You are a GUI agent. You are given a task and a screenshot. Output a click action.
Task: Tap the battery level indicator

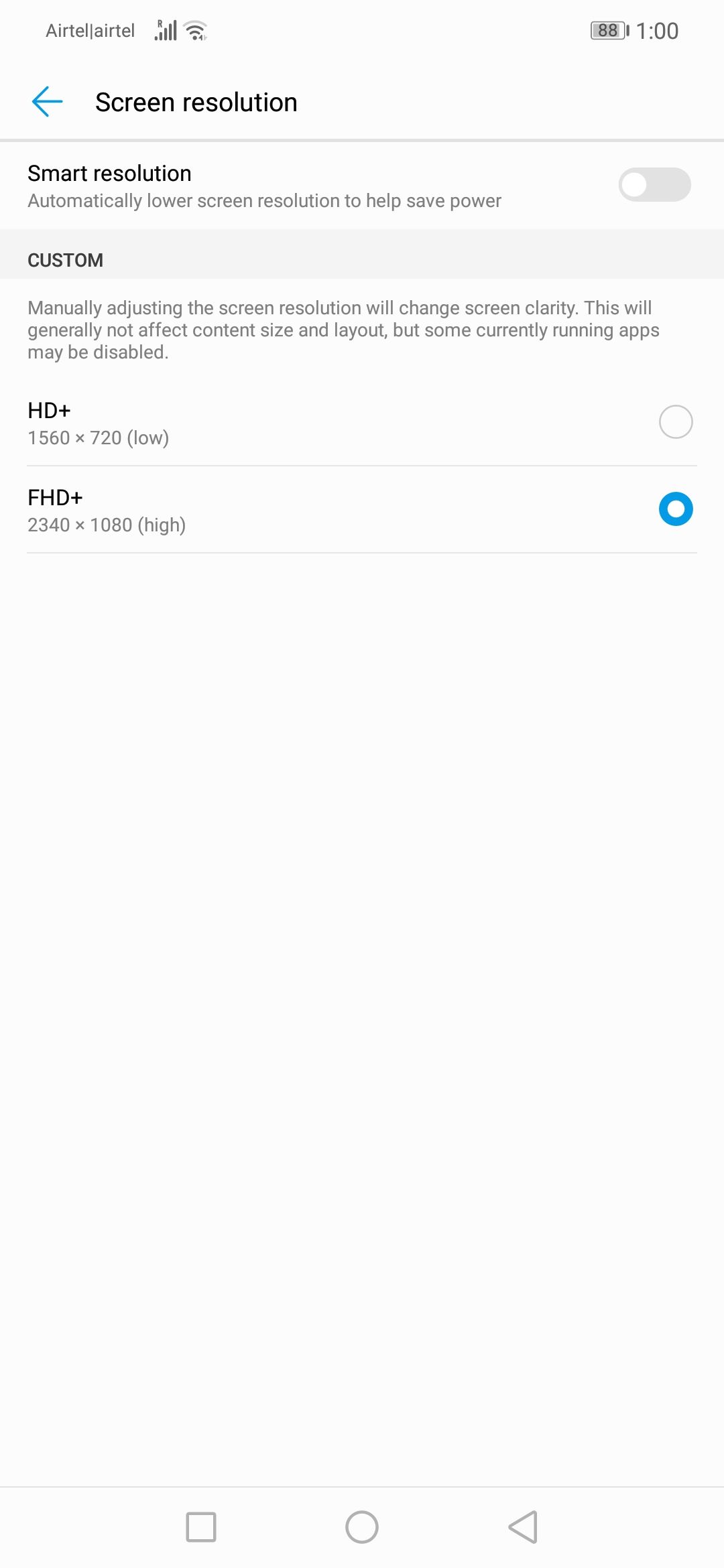pyautogui.click(x=609, y=30)
